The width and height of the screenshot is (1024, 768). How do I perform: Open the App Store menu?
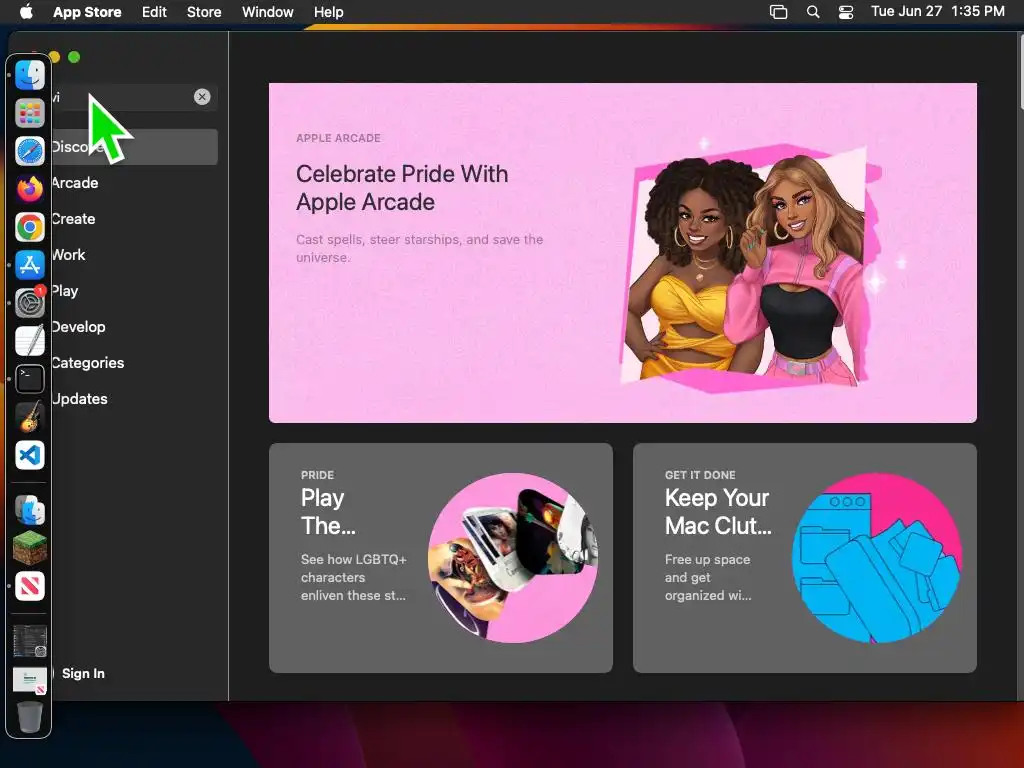87,12
